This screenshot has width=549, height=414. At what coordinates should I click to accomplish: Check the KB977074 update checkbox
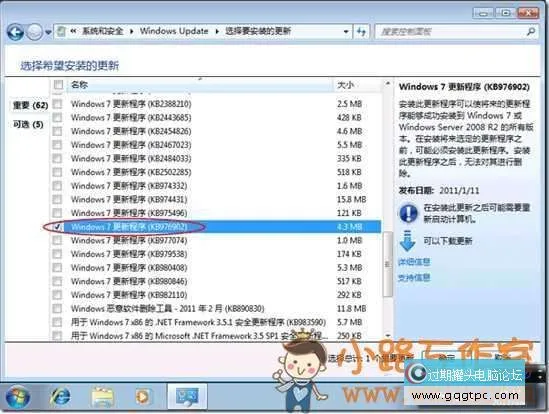coord(57,241)
